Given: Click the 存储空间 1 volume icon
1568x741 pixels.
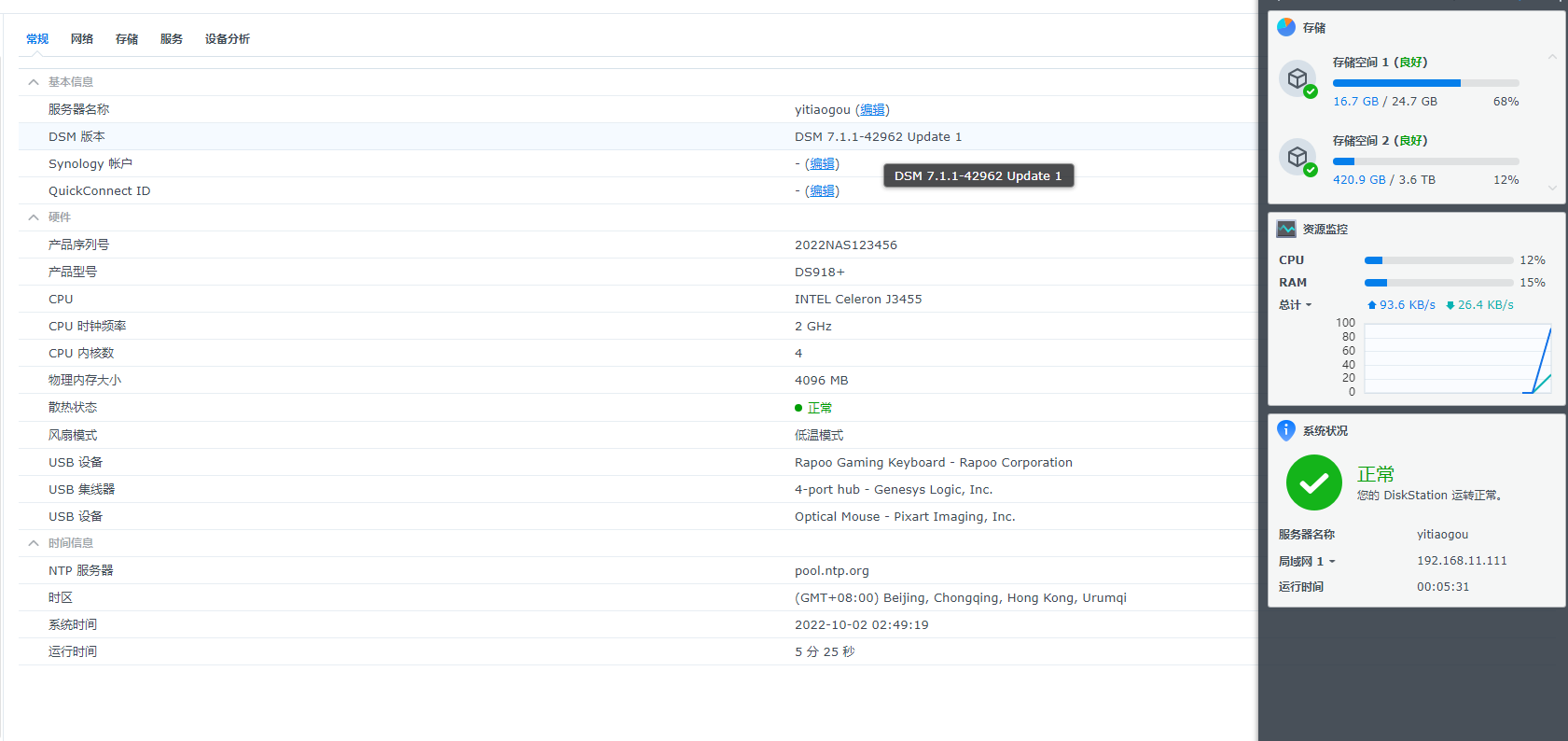Looking at the screenshot, I should click(1297, 79).
